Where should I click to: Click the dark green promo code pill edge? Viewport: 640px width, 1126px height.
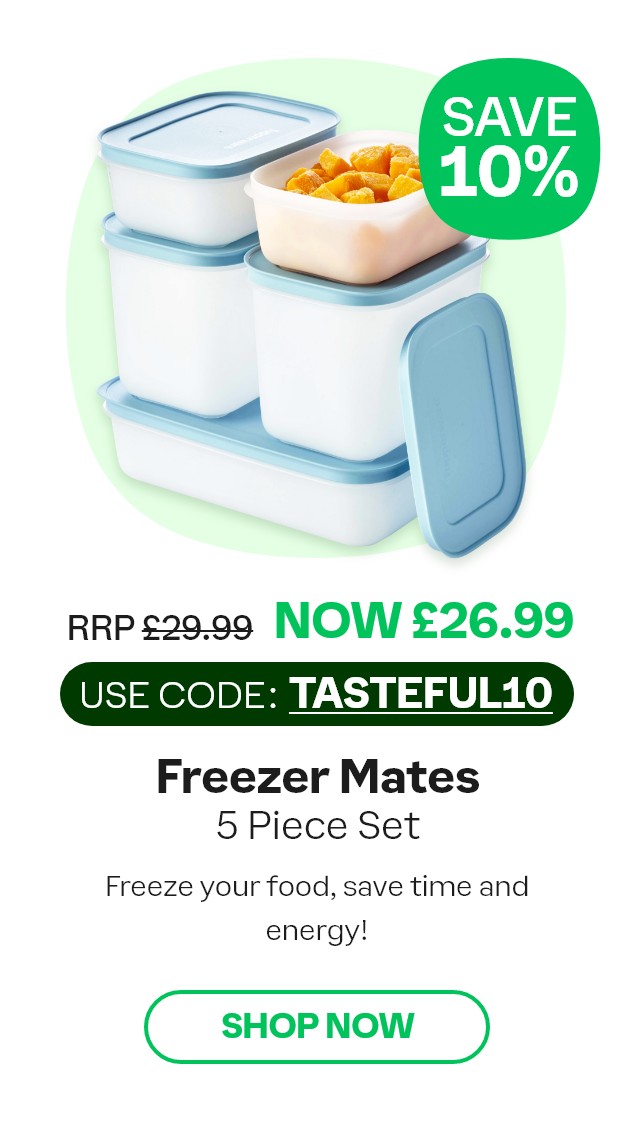tap(69, 694)
